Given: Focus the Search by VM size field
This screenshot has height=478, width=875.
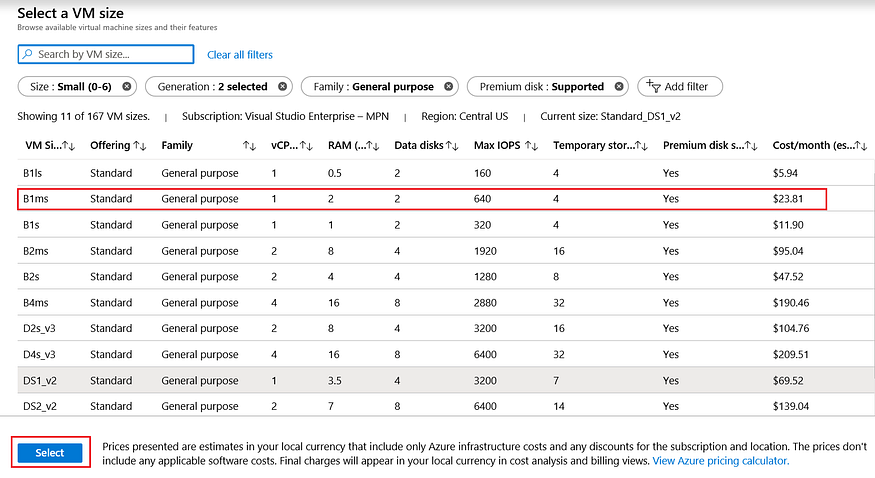Looking at the screenshot, I should point(106,55).
